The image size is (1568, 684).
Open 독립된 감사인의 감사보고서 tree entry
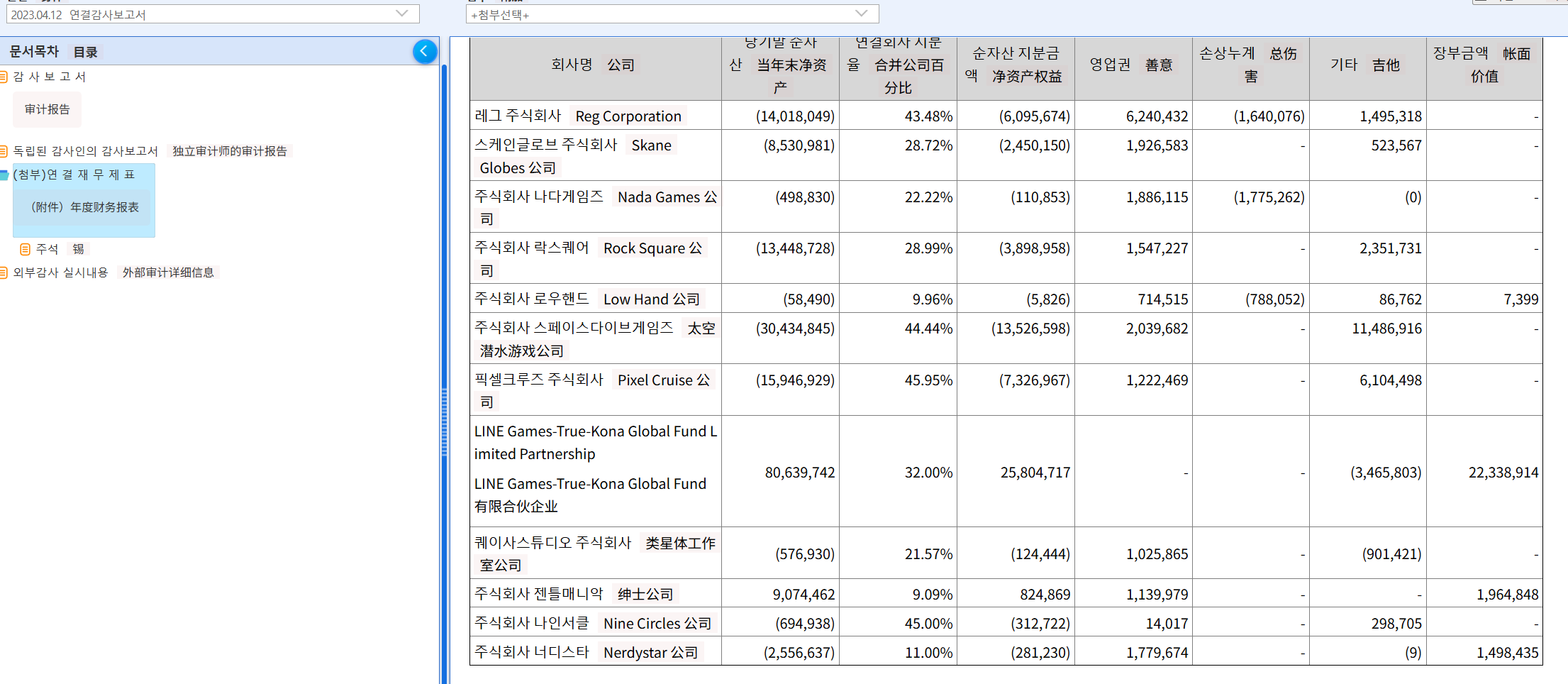click(x=85, y=151)
